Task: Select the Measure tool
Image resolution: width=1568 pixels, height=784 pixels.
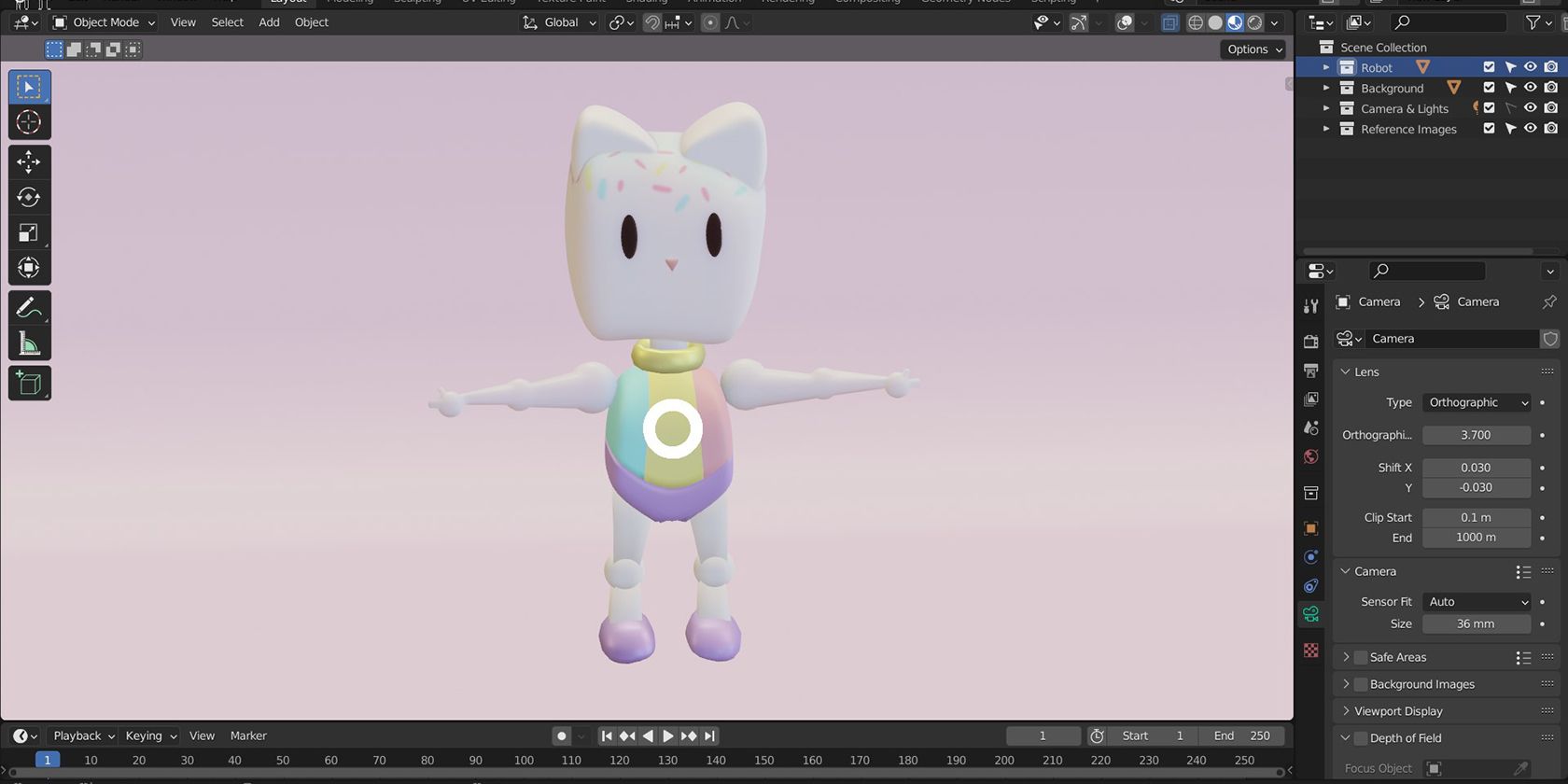Action: [29, 343]
